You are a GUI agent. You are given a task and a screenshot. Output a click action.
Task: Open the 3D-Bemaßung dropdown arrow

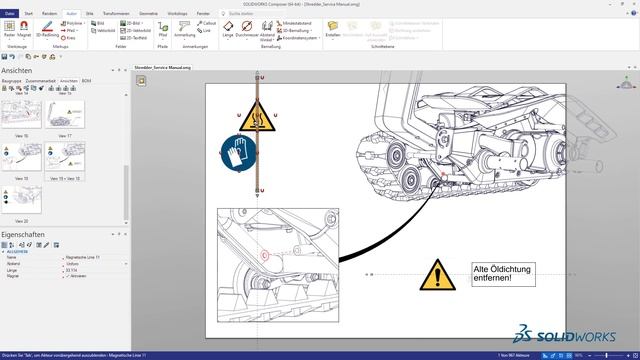pyautogui.click(x=311, y=31)
